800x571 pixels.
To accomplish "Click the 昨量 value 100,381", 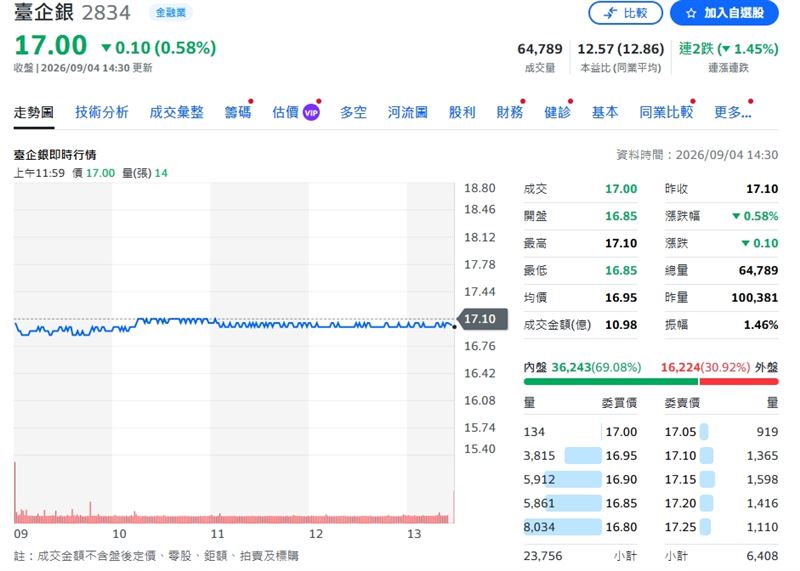I will point(755,297).
